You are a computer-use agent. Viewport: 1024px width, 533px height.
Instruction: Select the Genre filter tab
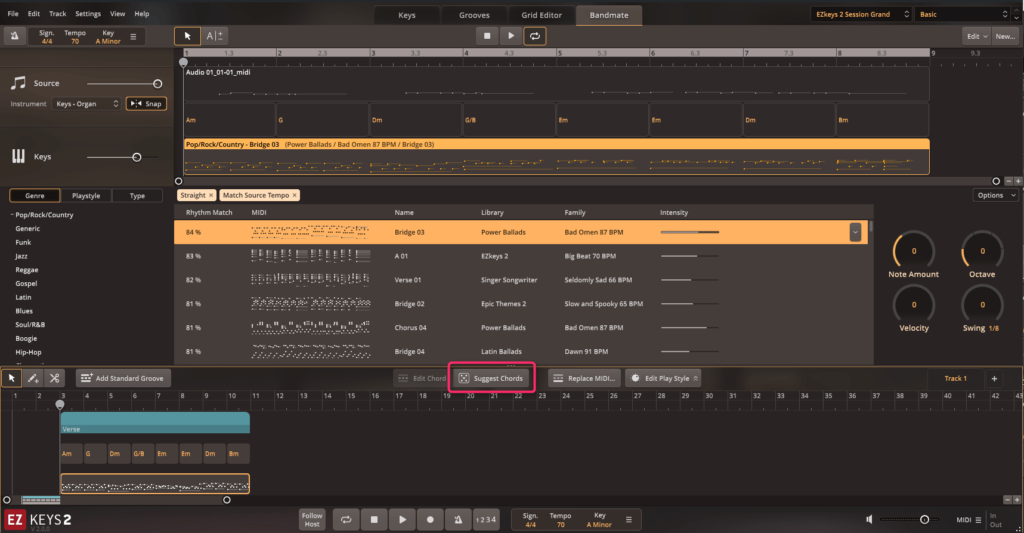click(35, 195)
